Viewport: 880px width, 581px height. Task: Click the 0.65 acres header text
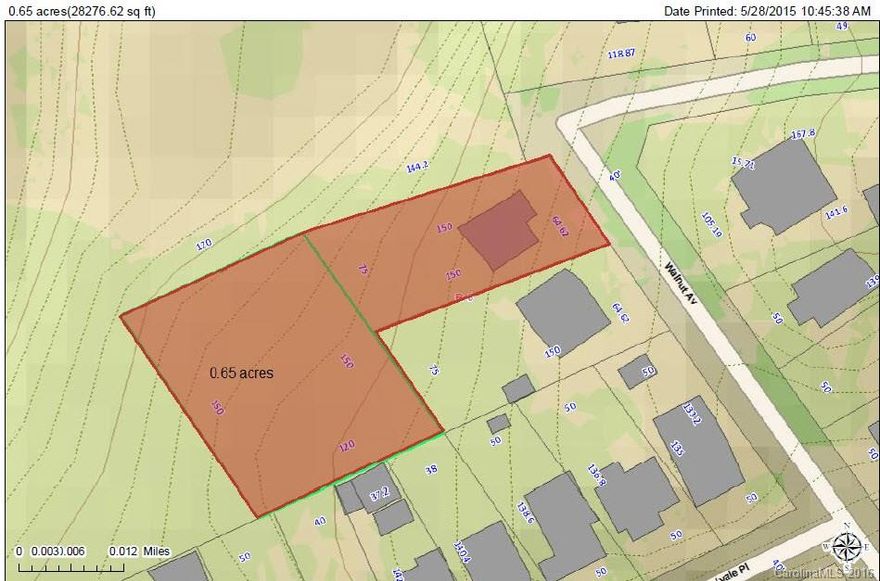[82, 10]
